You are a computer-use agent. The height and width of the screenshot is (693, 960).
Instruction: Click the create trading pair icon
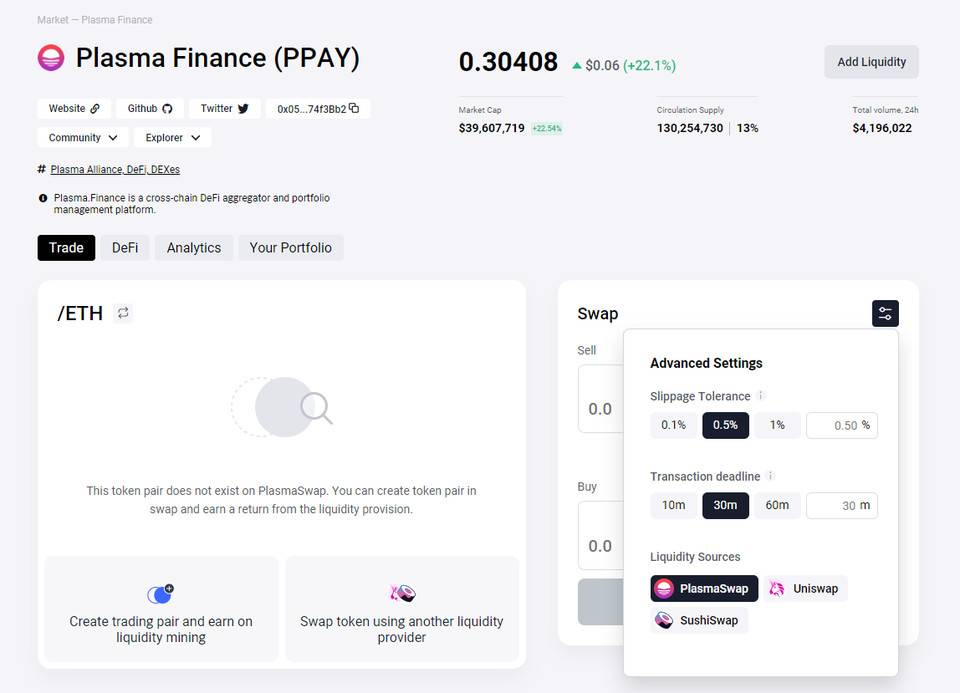point(160,594)
